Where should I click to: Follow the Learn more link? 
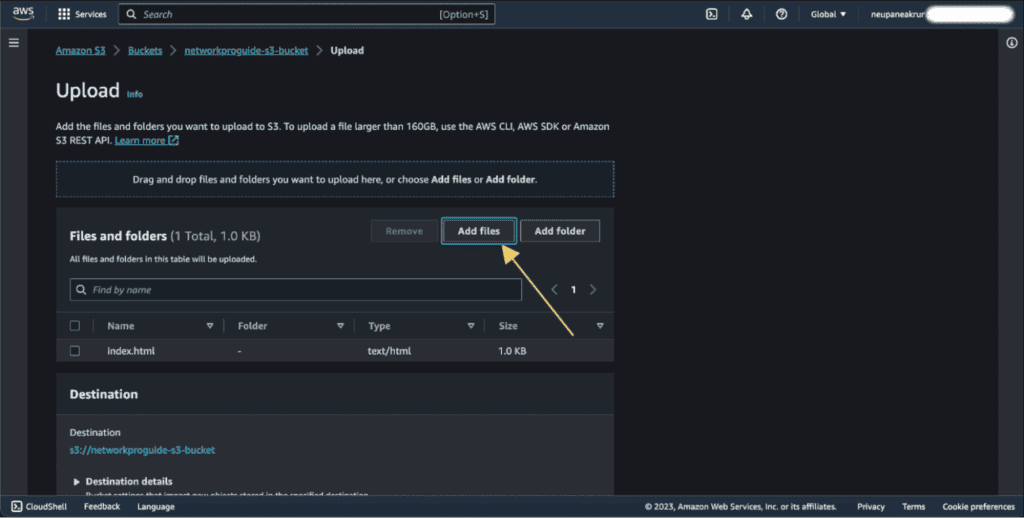pos(146,140)
